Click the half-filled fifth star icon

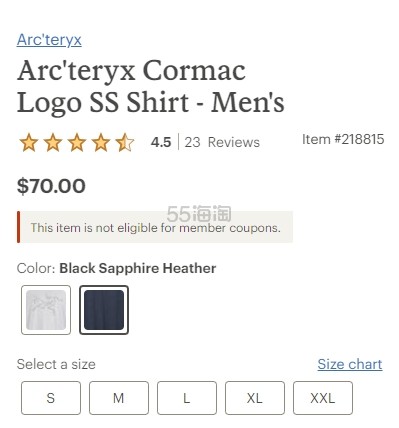click(x=125, y=143)
